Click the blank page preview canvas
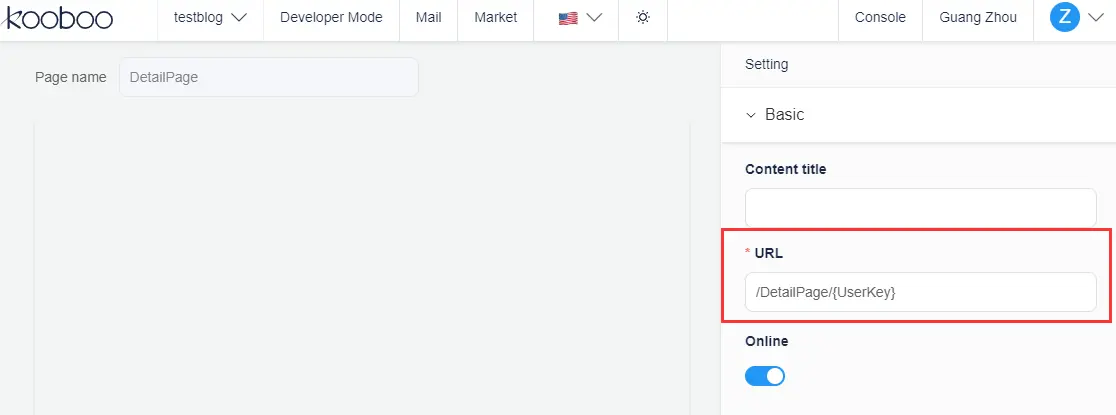This screenshot has height=415, width=1116. click(x=362, y=270)
